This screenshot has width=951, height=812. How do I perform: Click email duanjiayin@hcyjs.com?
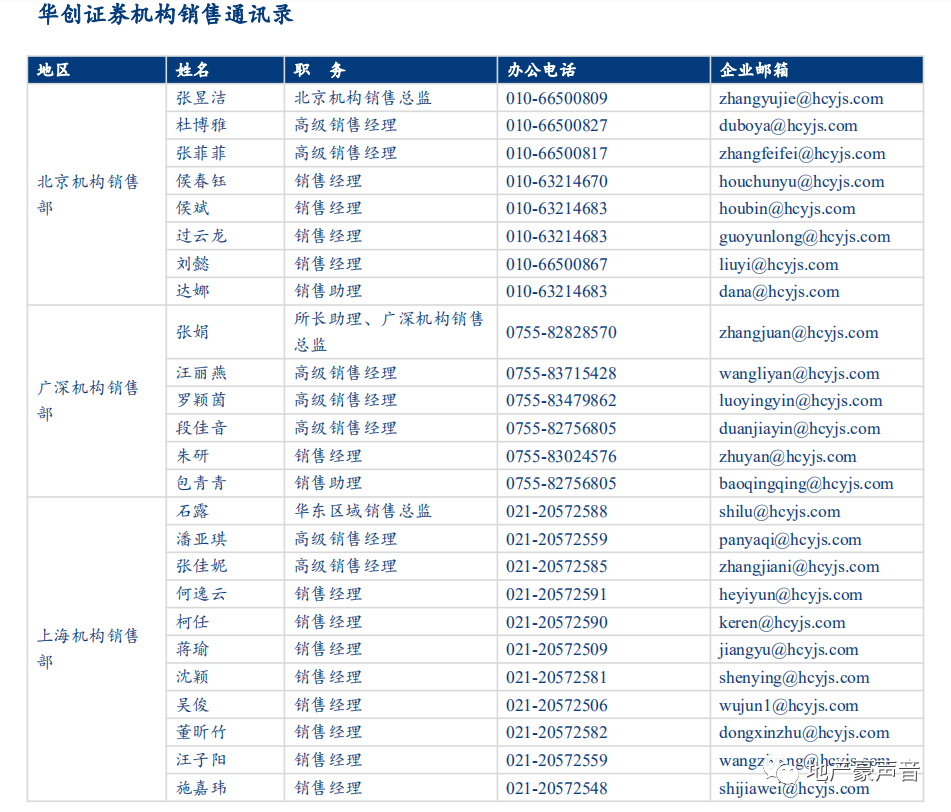[x=800, y=429]
